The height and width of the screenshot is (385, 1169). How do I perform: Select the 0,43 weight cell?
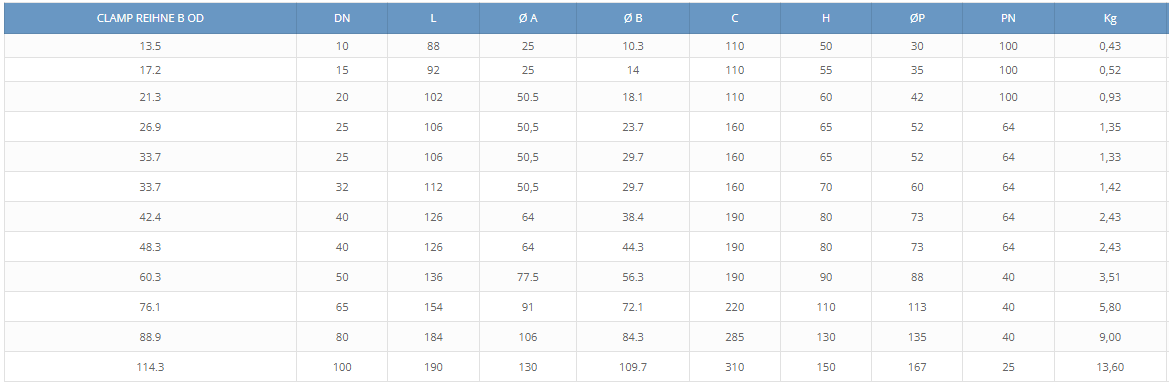pyautogui.click(x=1110, y=46)
